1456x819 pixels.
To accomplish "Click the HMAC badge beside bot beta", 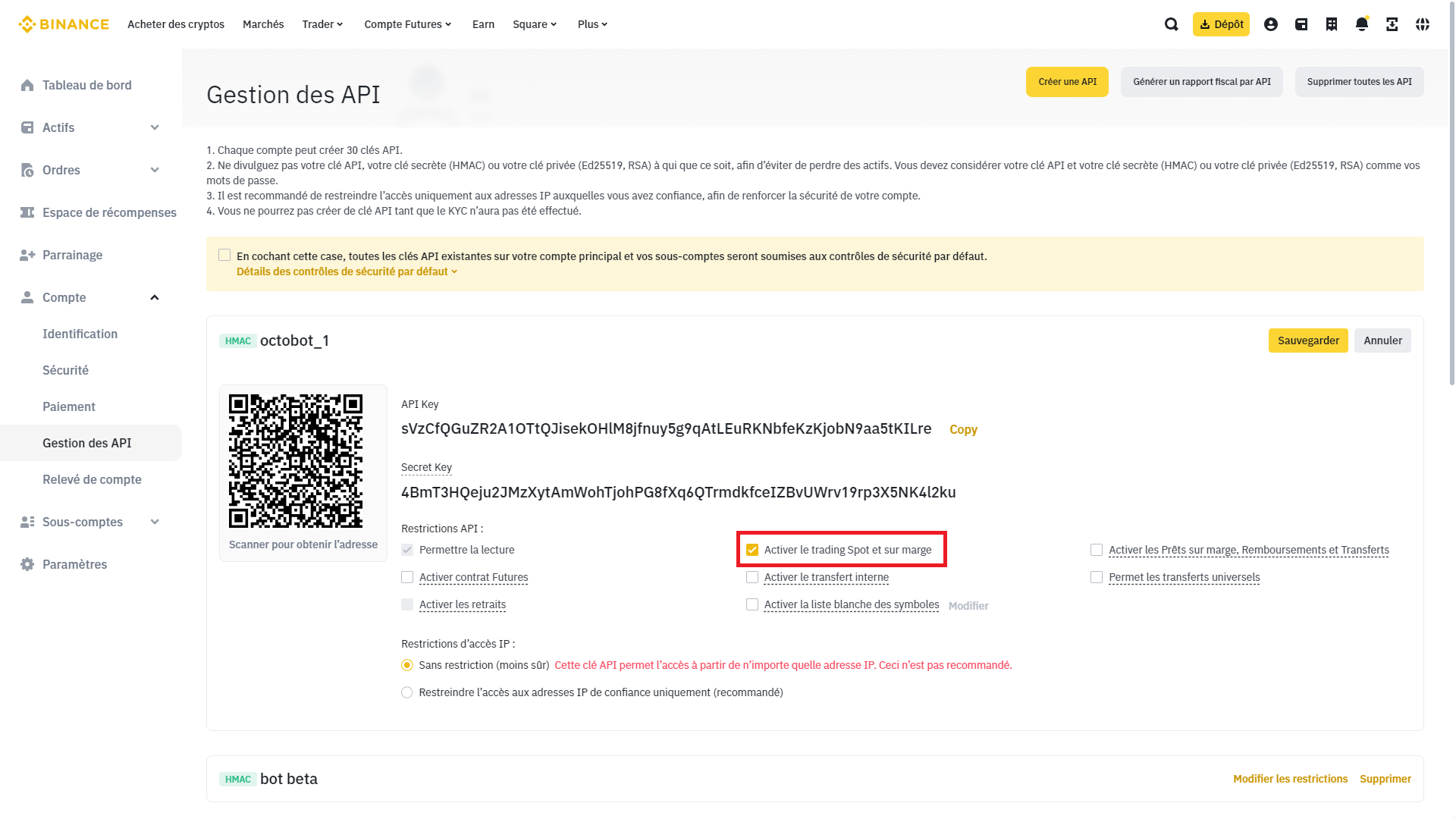I will click(x=237, y=780).
